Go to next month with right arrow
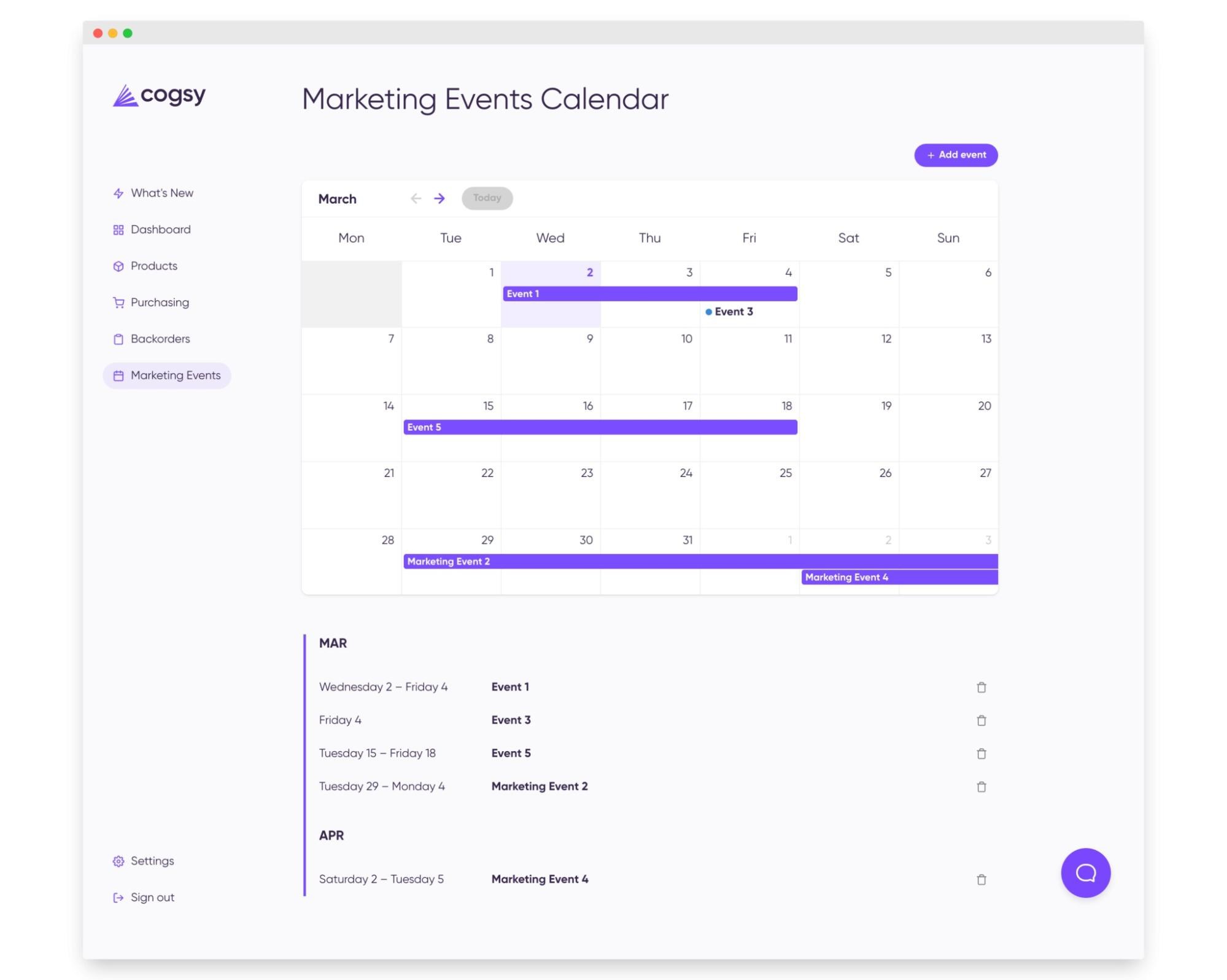The width and height of the screenshot is (1227, 980). click(x=439, y=198)
